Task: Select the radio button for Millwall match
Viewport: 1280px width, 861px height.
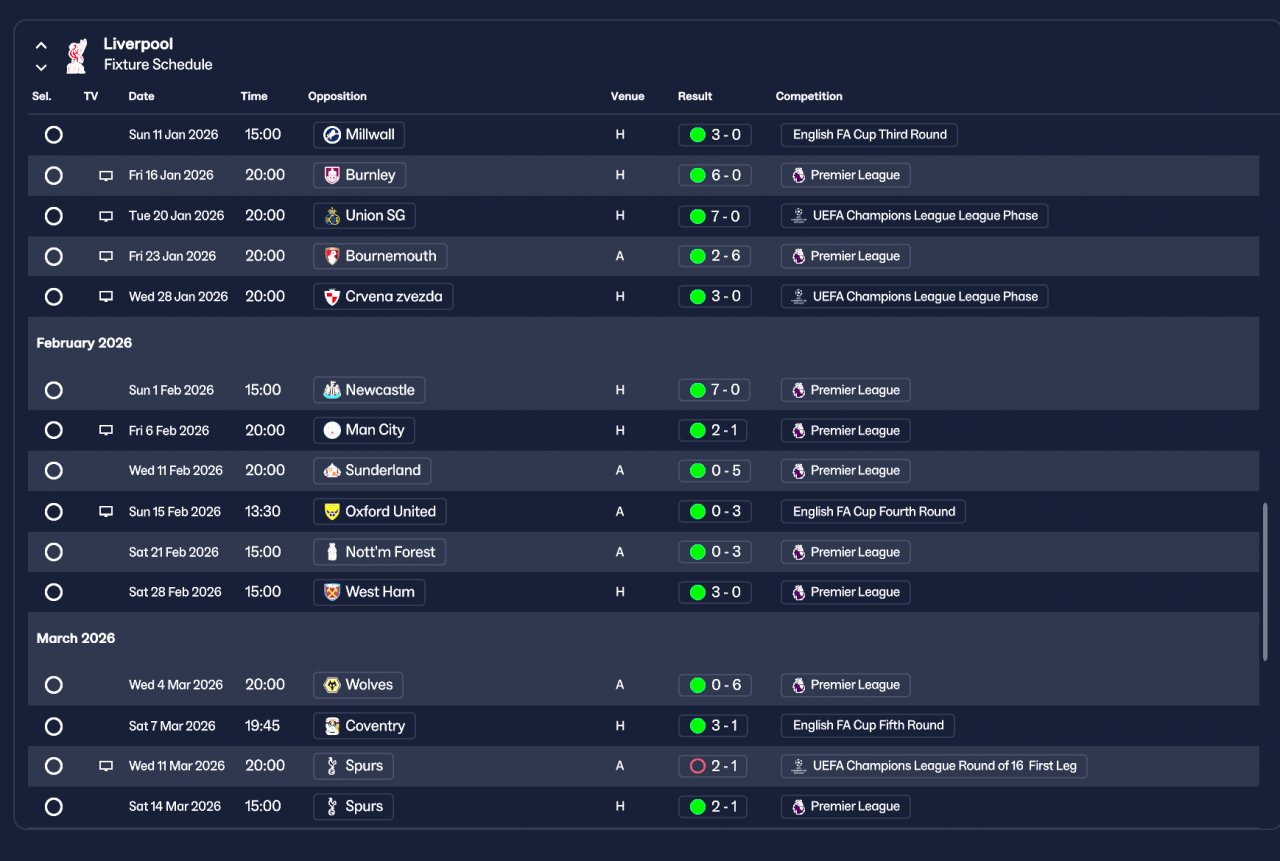Action: tap(54, 135)
